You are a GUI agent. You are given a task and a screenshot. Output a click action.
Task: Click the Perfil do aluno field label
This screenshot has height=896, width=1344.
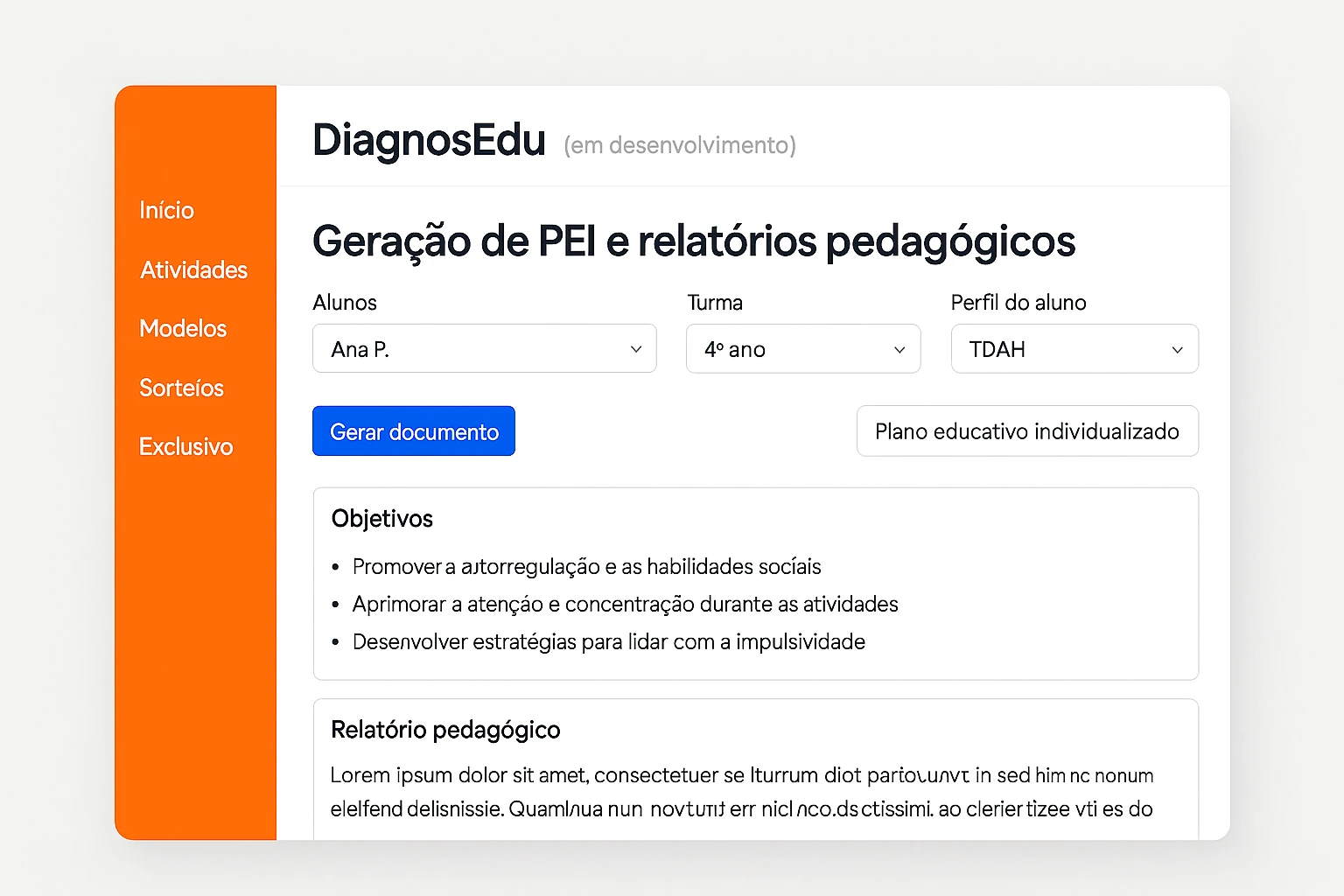1018,303
